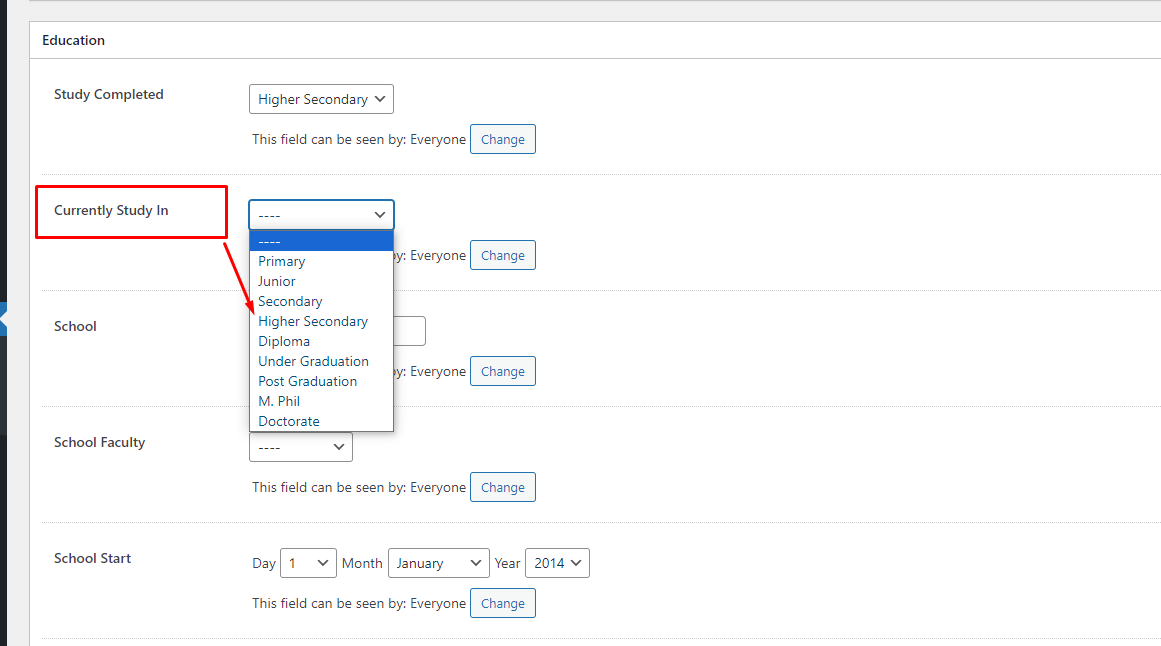The height and width of the screenshot is (646, 1161).
Task: Select the Secondary option
Action: coord(290,301)
